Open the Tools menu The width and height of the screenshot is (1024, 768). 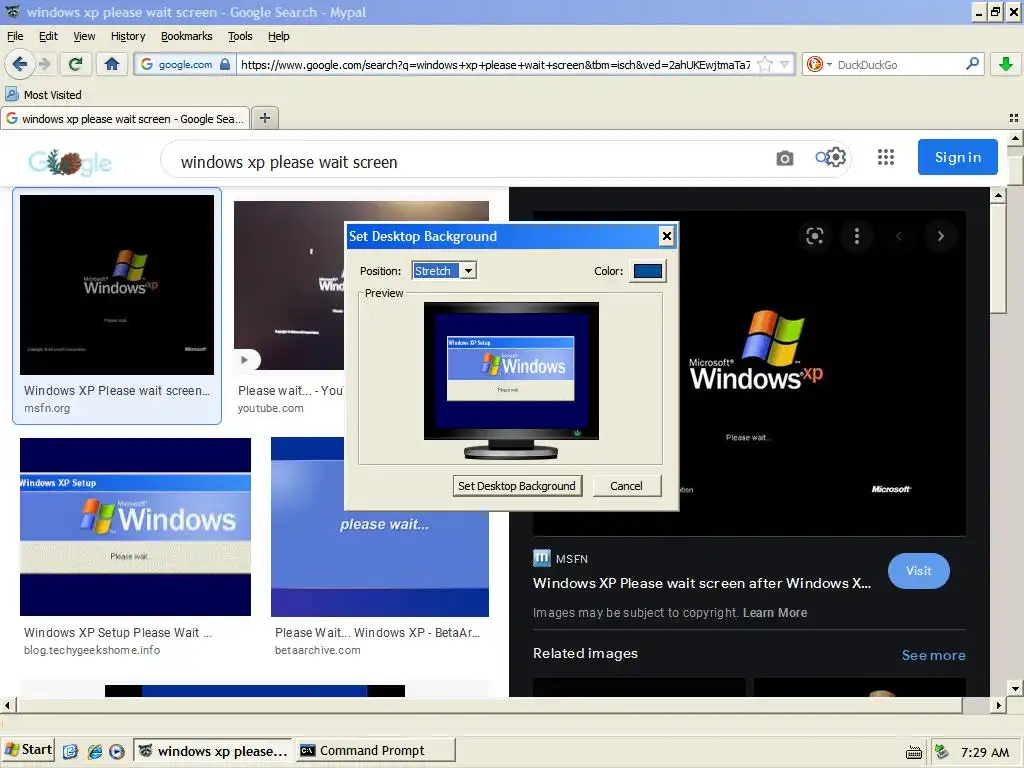tap(240, 36)
